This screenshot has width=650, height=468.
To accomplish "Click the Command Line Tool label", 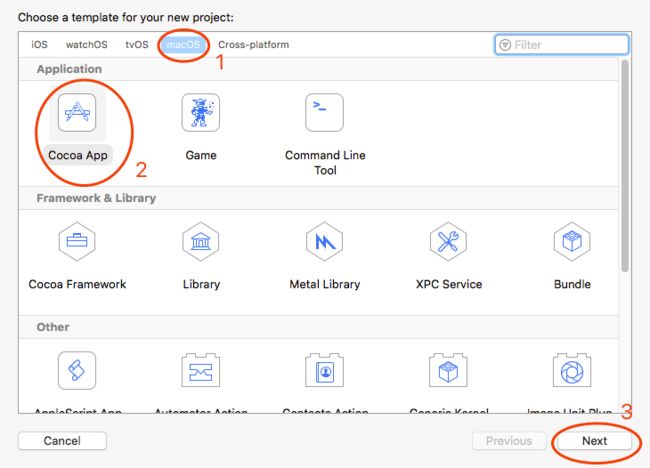I will click(x=325, y=162).
